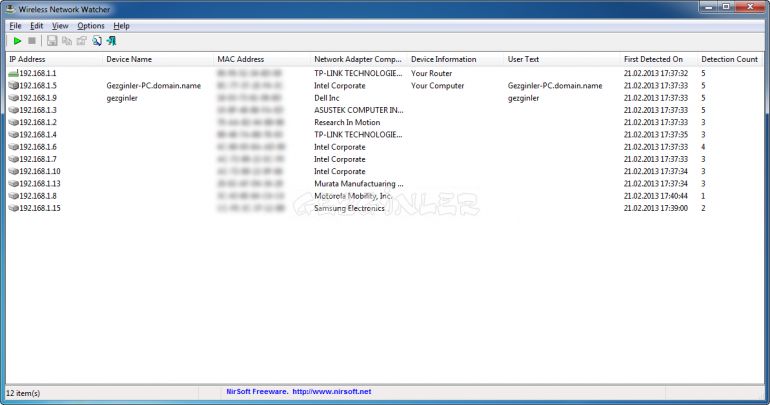Click detection count 1 in the 192.168.1.8 row
Image resolution: width=770 pixels, height=405 pixels.
[703, 196]
